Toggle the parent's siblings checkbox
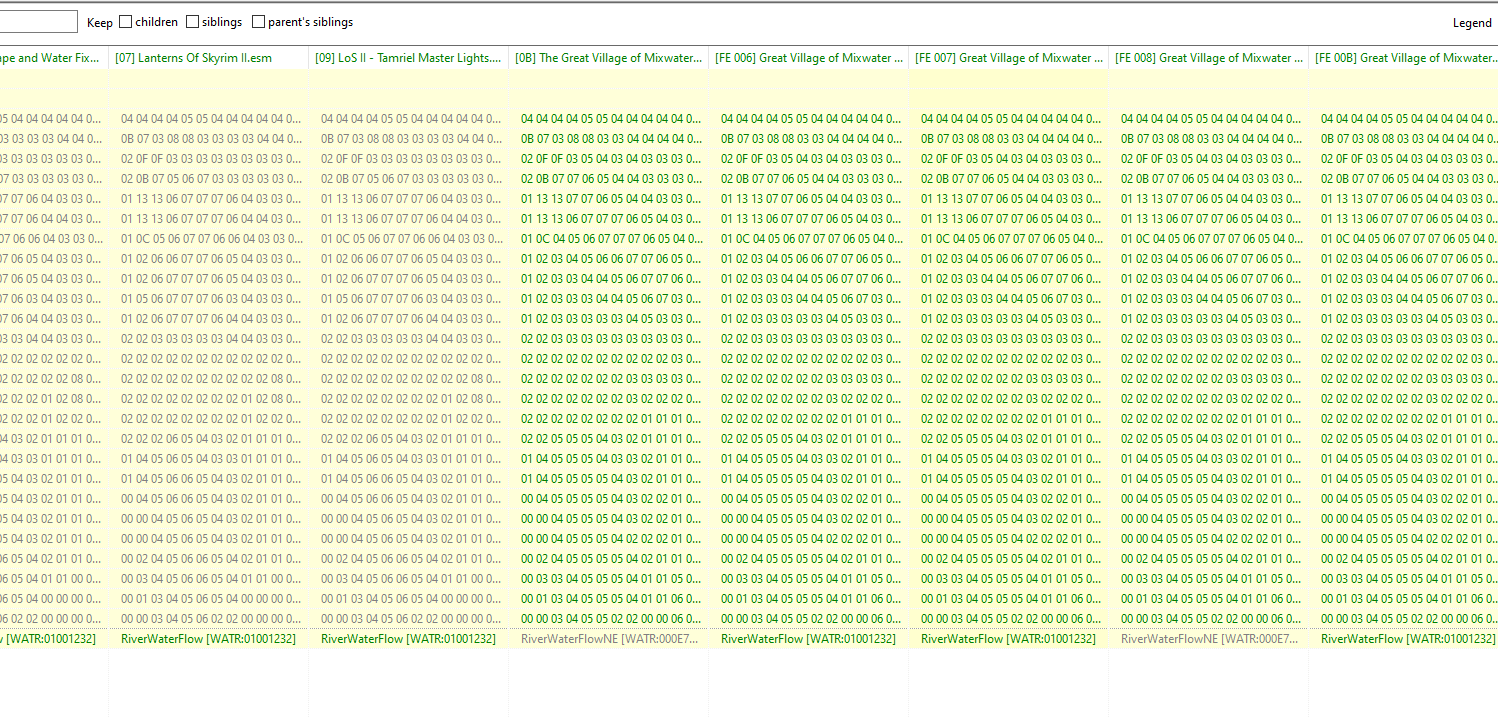 (259, 22)
